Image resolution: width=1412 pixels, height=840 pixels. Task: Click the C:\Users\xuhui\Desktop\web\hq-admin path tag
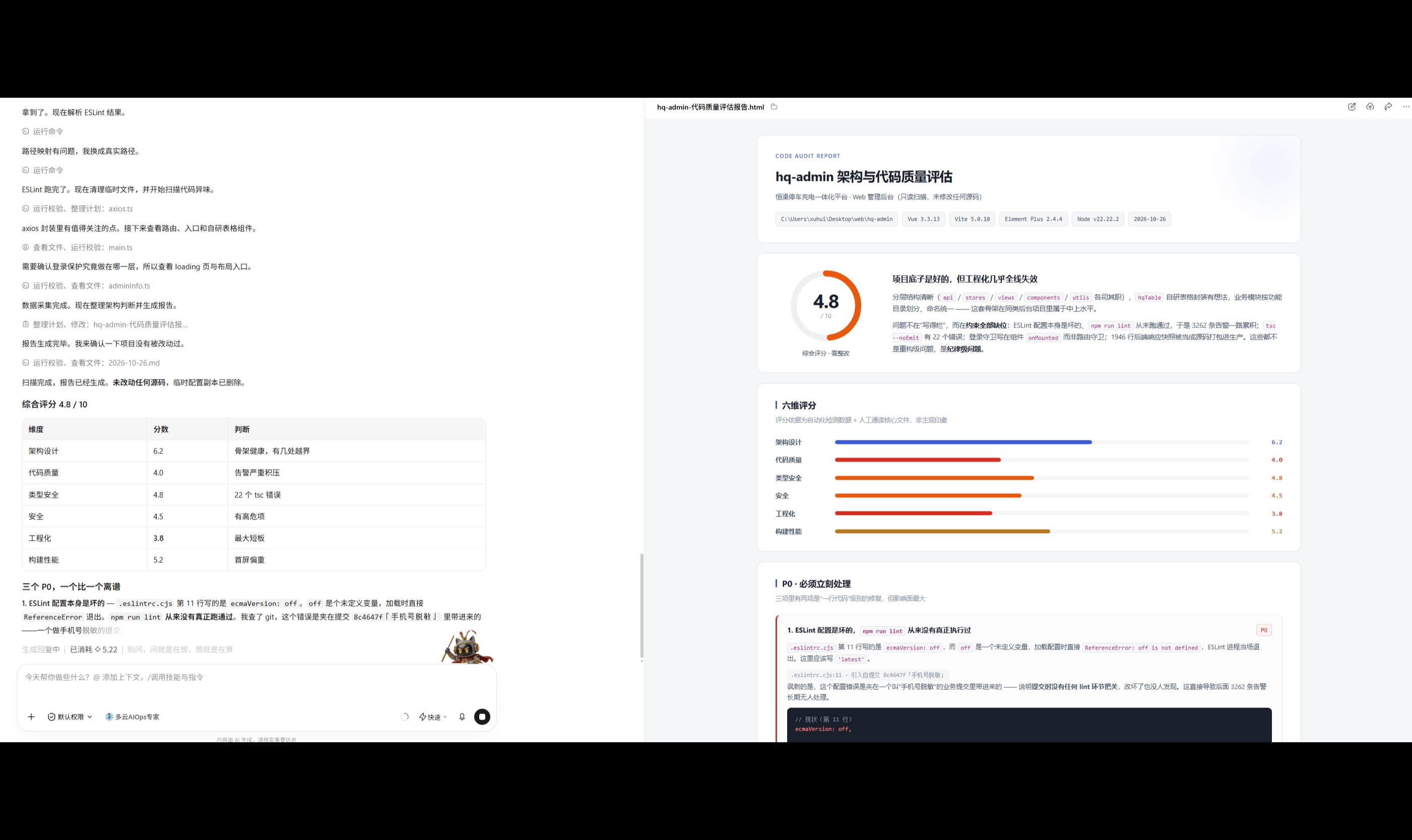tap(837, 219)
